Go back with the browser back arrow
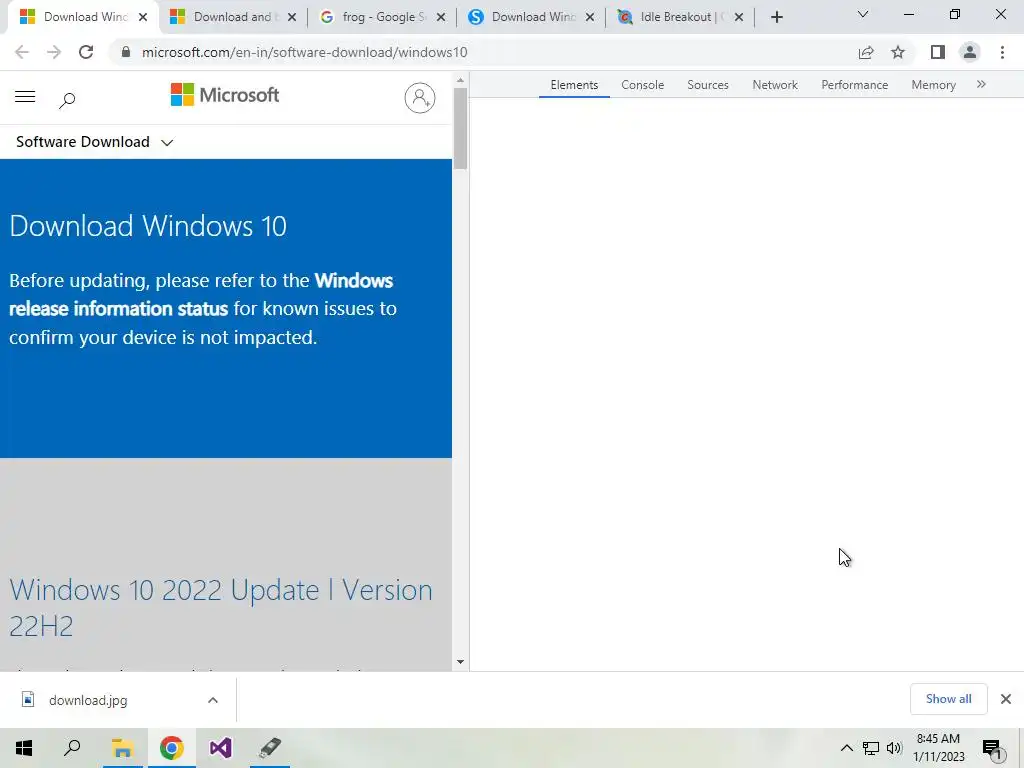This screenshot has height=768, width=1024. click(x=22, y=52)
